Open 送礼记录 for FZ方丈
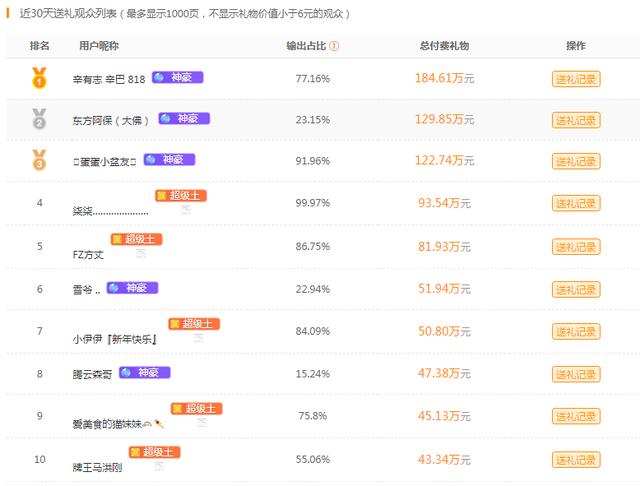 coord(576,247)
